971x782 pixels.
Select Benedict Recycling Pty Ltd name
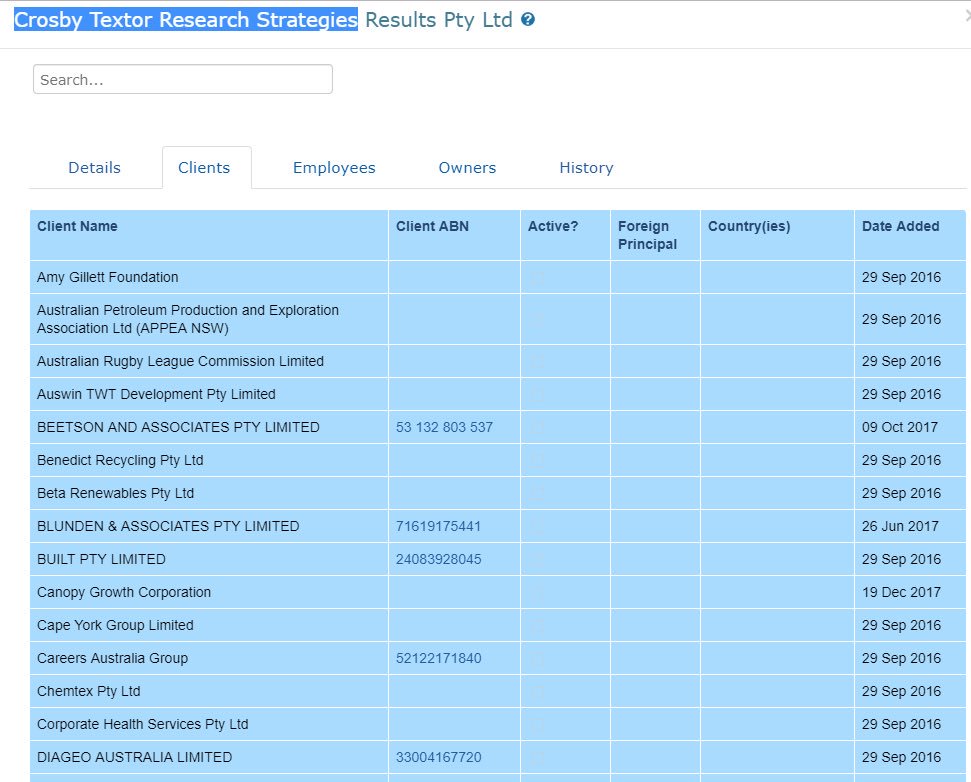pyautogui.click(x=120, y=460)
